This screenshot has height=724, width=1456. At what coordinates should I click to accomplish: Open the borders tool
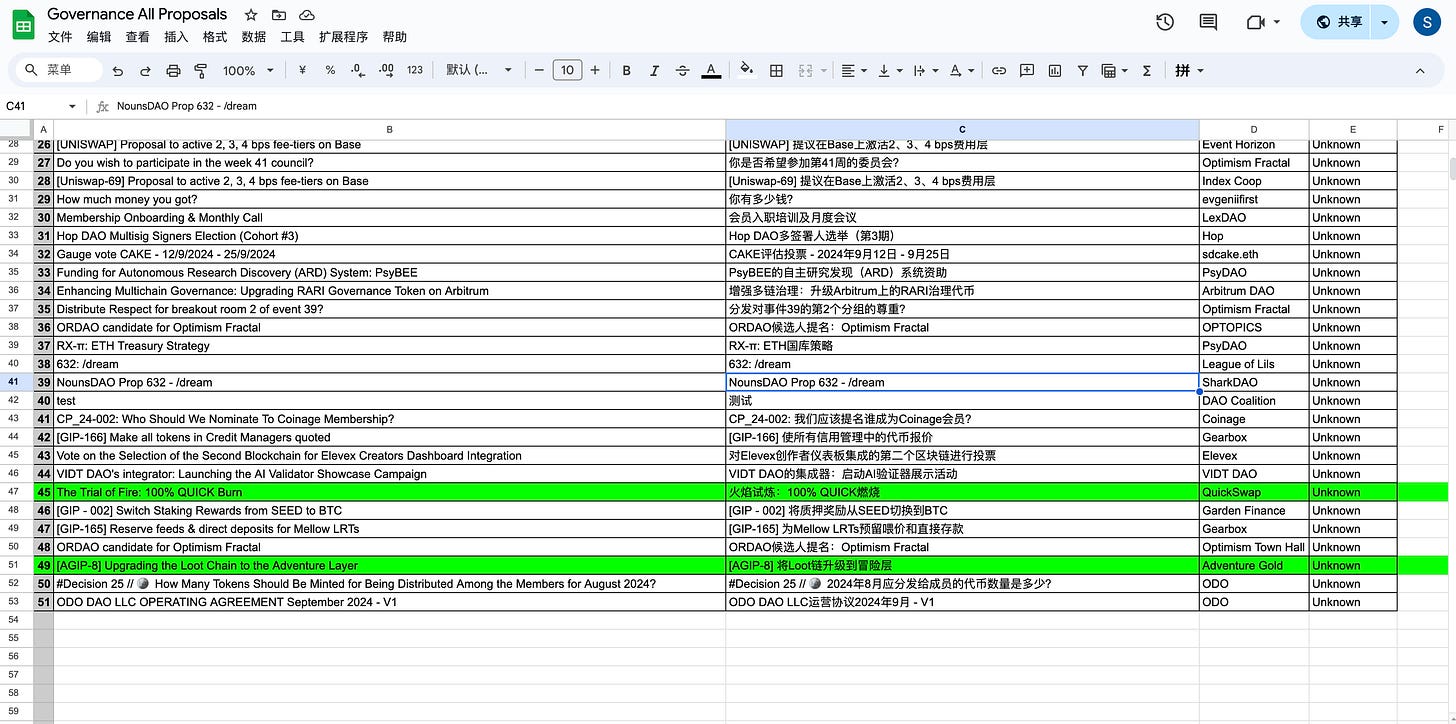776,70
